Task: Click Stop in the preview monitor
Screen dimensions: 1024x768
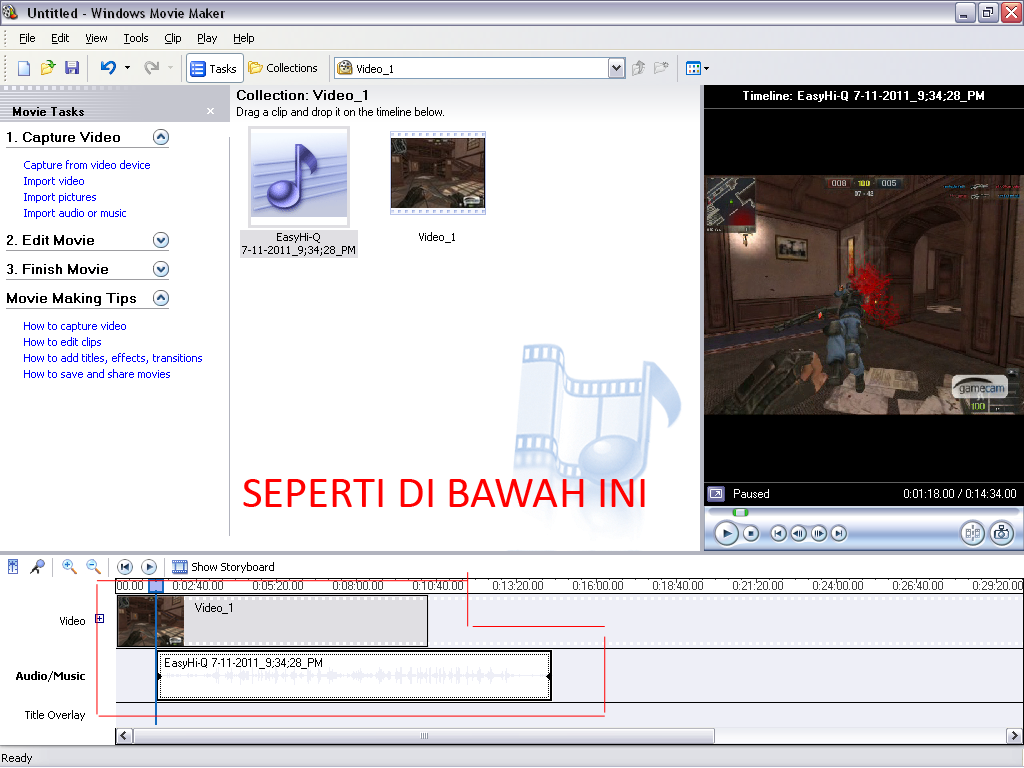Action: click(x=751, y=534)
